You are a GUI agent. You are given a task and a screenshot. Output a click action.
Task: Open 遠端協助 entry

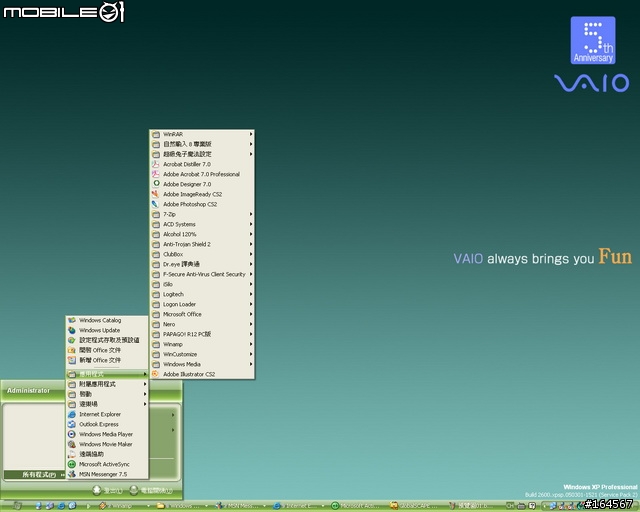pyautogui.click(x=107, y=454)
